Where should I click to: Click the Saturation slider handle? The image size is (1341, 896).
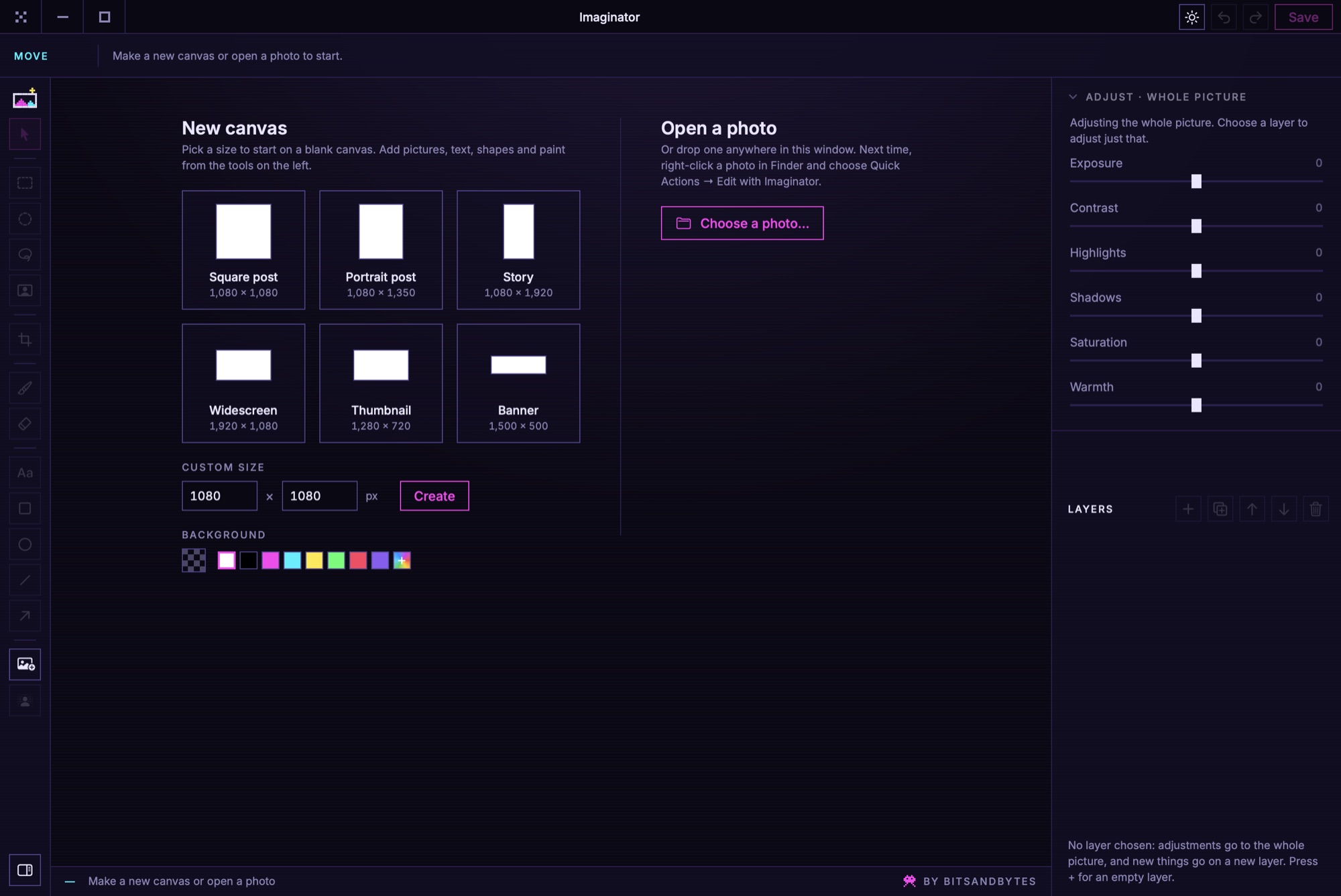(x=1196, y=361)
